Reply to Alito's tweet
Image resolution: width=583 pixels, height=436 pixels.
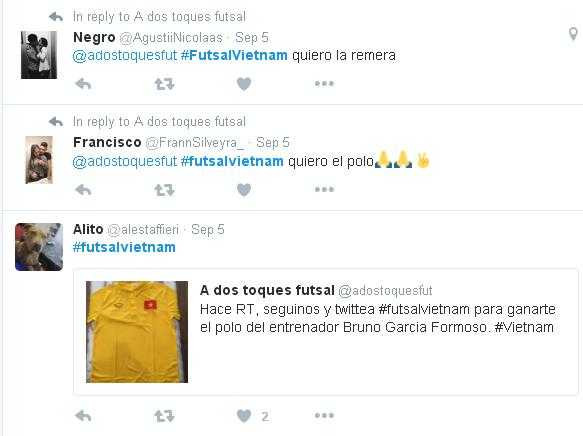coord(83,416)
